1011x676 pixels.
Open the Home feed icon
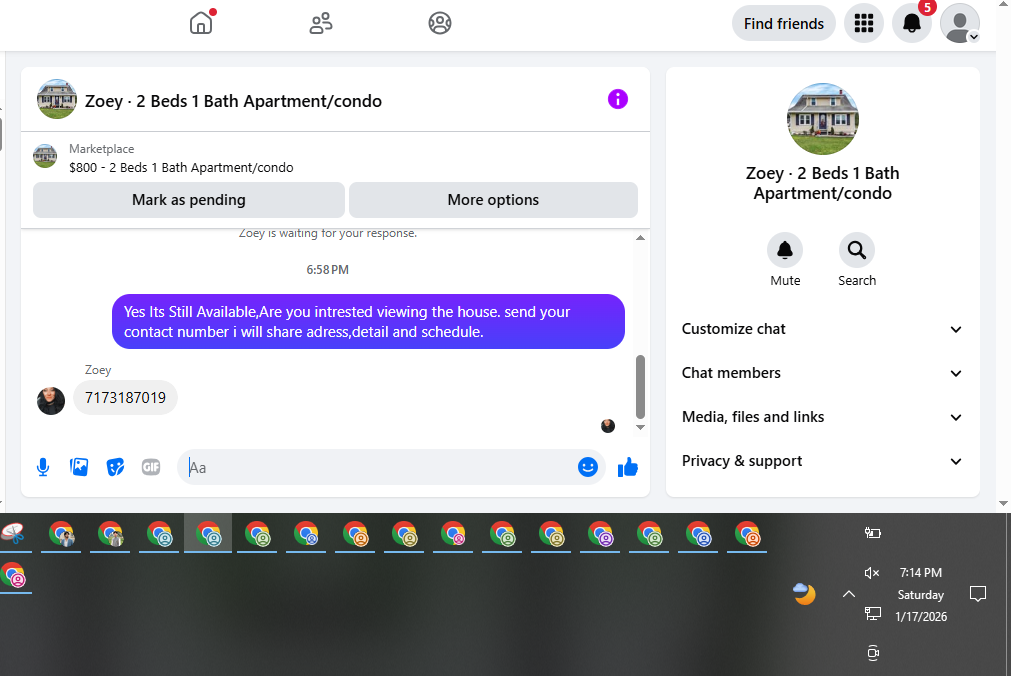tap(201, 23)
